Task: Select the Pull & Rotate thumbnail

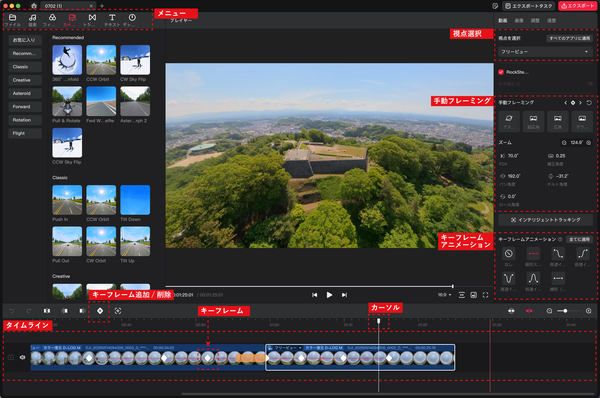Action: pos(67,101)
